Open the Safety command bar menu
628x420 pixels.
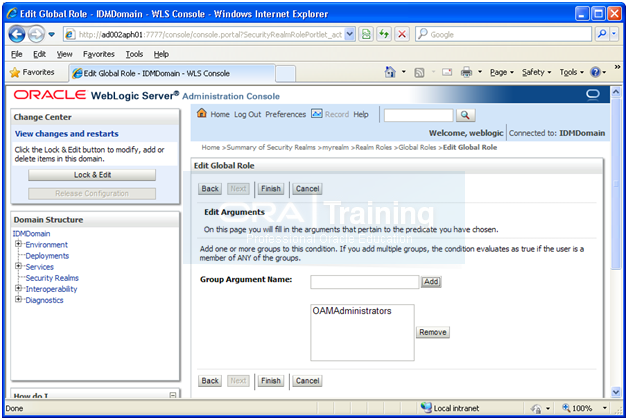point(537,72)
